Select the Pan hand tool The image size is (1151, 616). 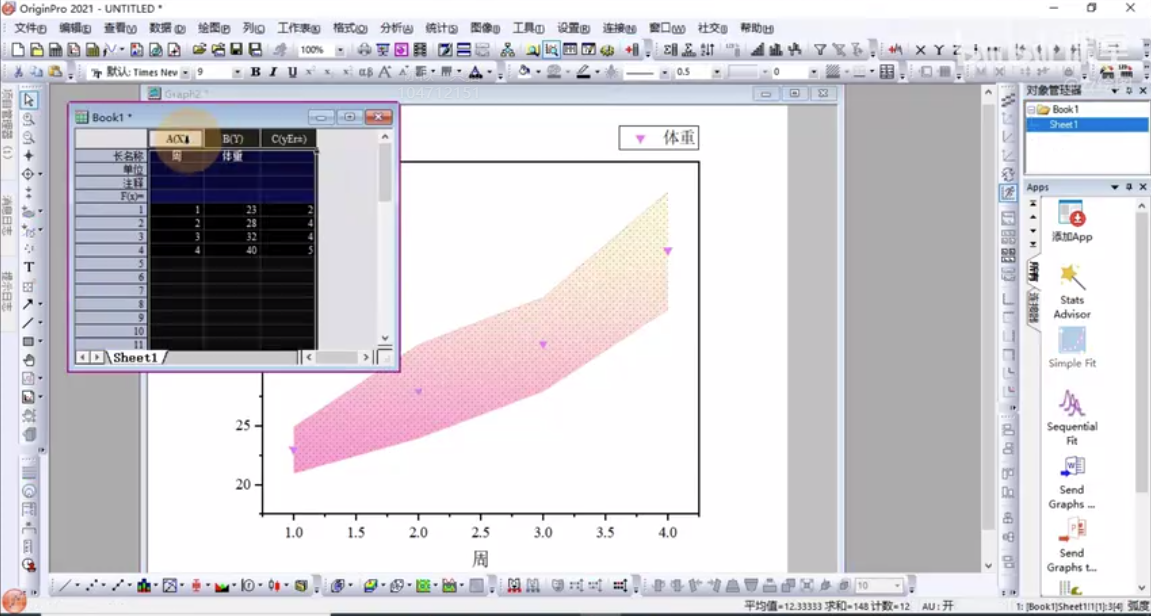(29, 360)
